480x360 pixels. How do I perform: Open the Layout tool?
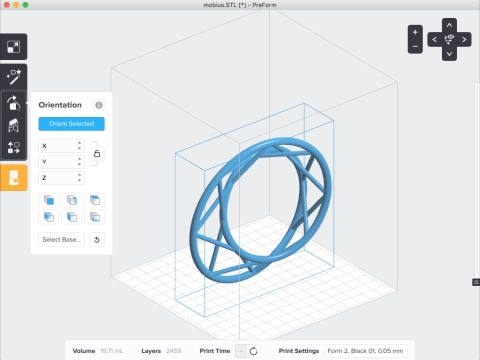14,148
